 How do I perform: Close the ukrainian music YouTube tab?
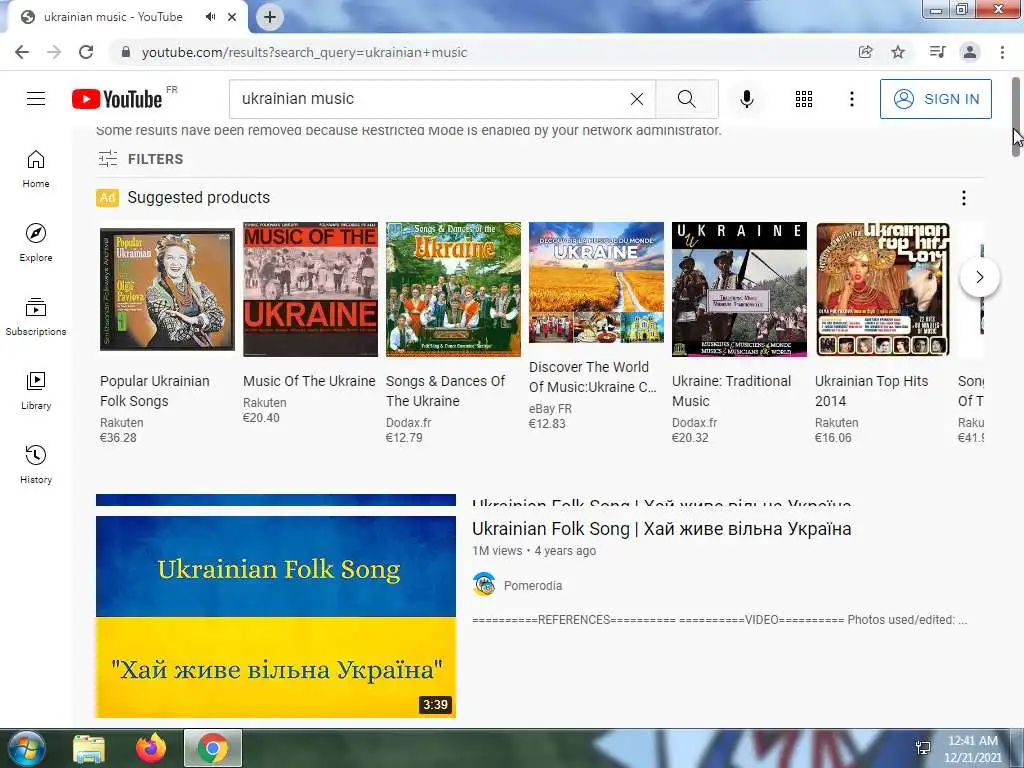click(232, 17)
